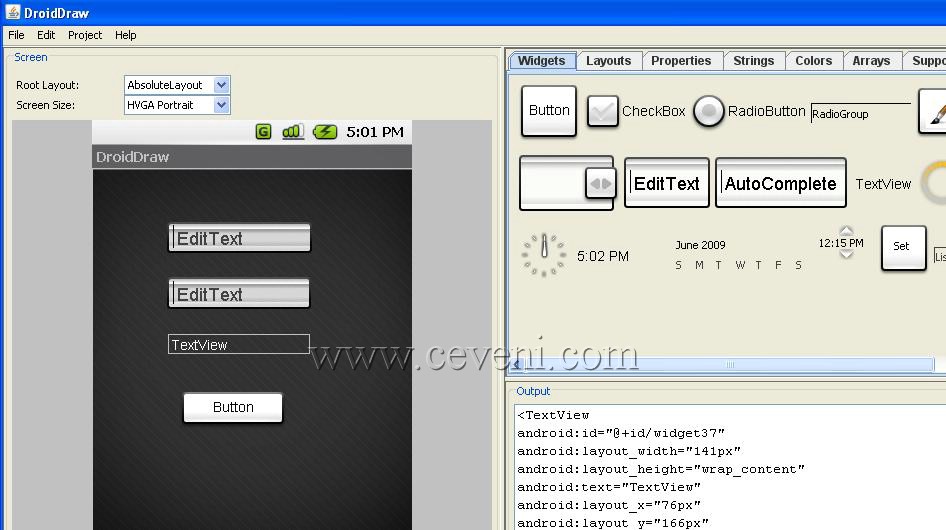Open the Screen Size dropdown

[177, 105]
